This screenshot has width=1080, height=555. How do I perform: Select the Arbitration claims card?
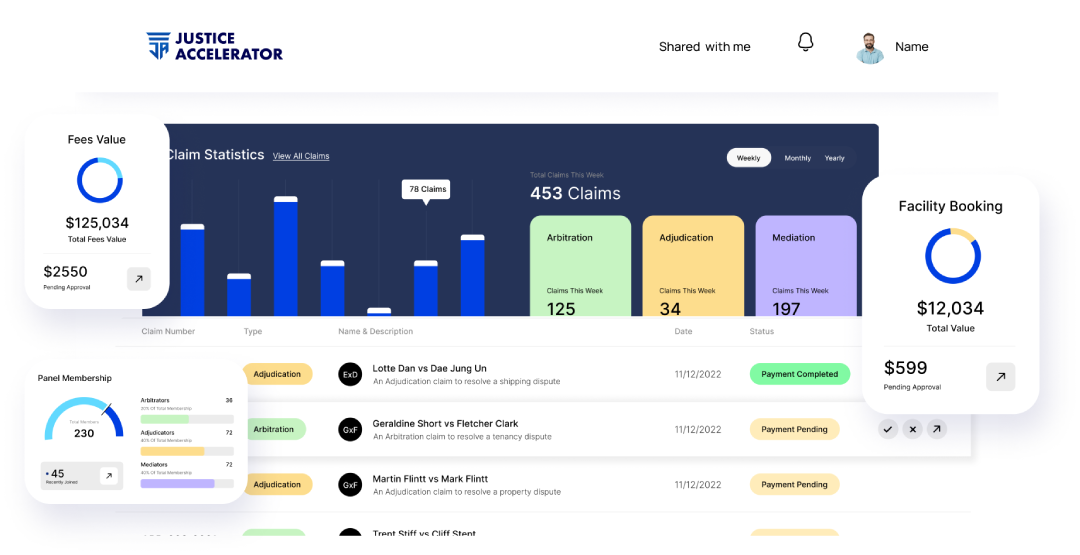click(x=580, y=266)
